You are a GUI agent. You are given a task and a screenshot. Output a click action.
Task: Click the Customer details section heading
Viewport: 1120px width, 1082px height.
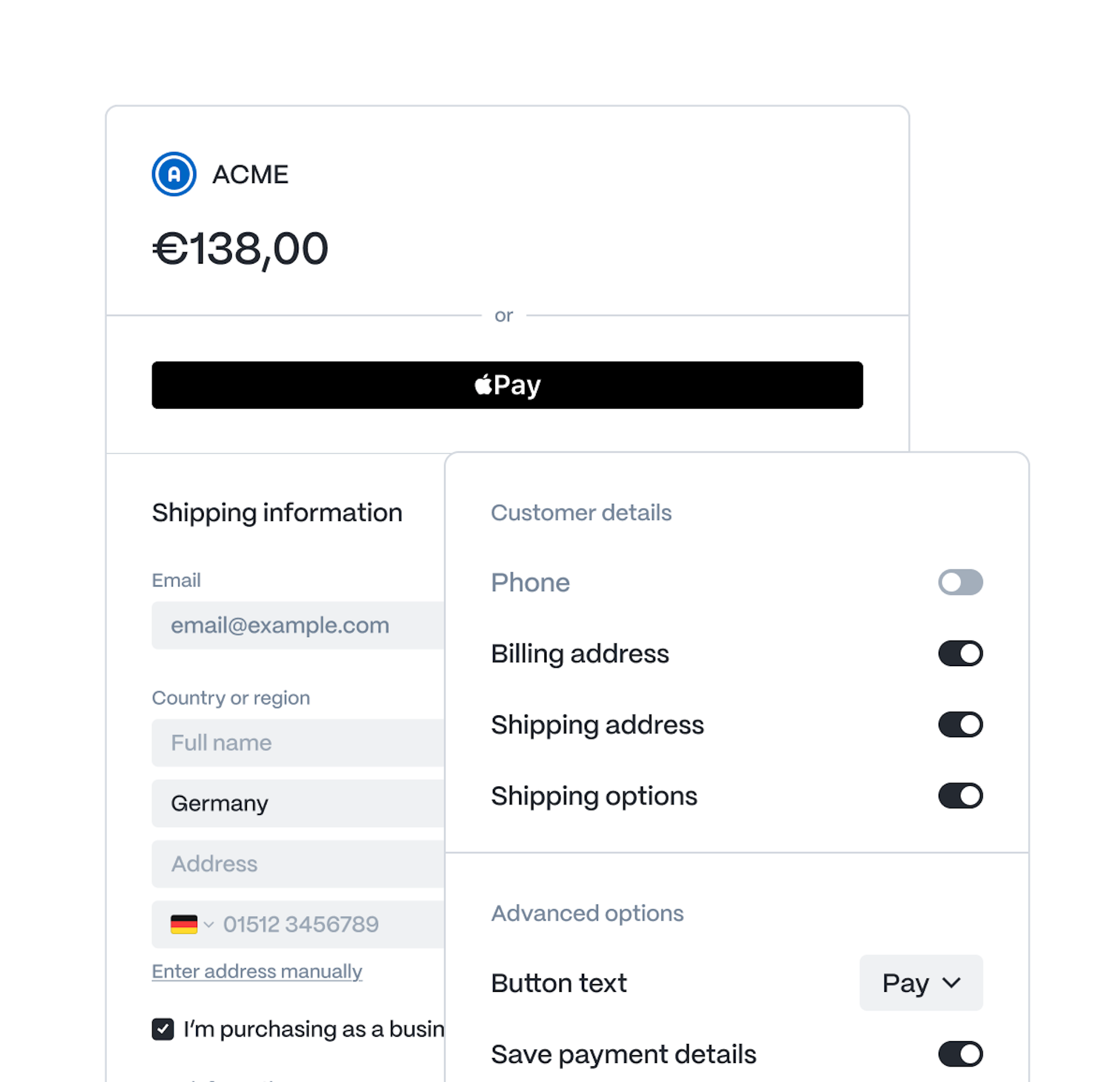[581, 512]
